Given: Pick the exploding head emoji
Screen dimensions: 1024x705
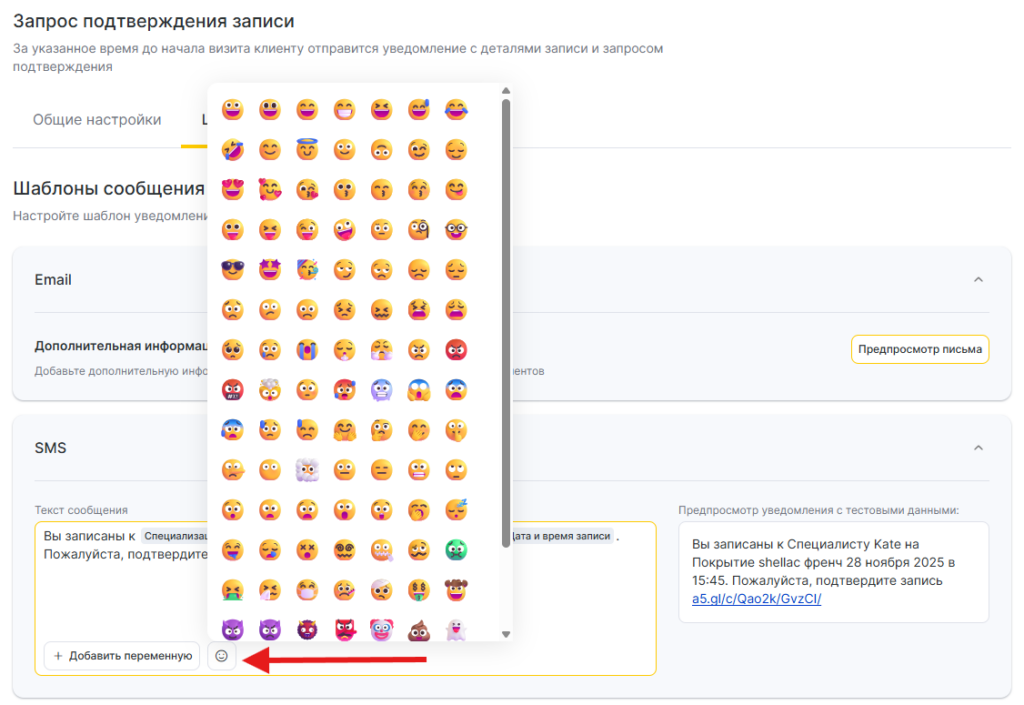Looking at the screenshot, I should [x=270, y=390].
